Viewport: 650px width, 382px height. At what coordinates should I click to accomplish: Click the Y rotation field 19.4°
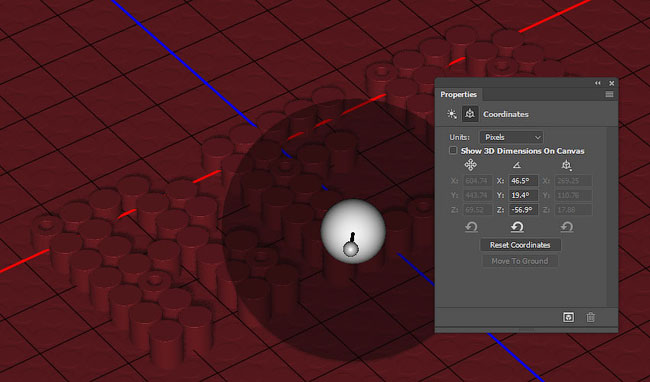coord(523,195)
